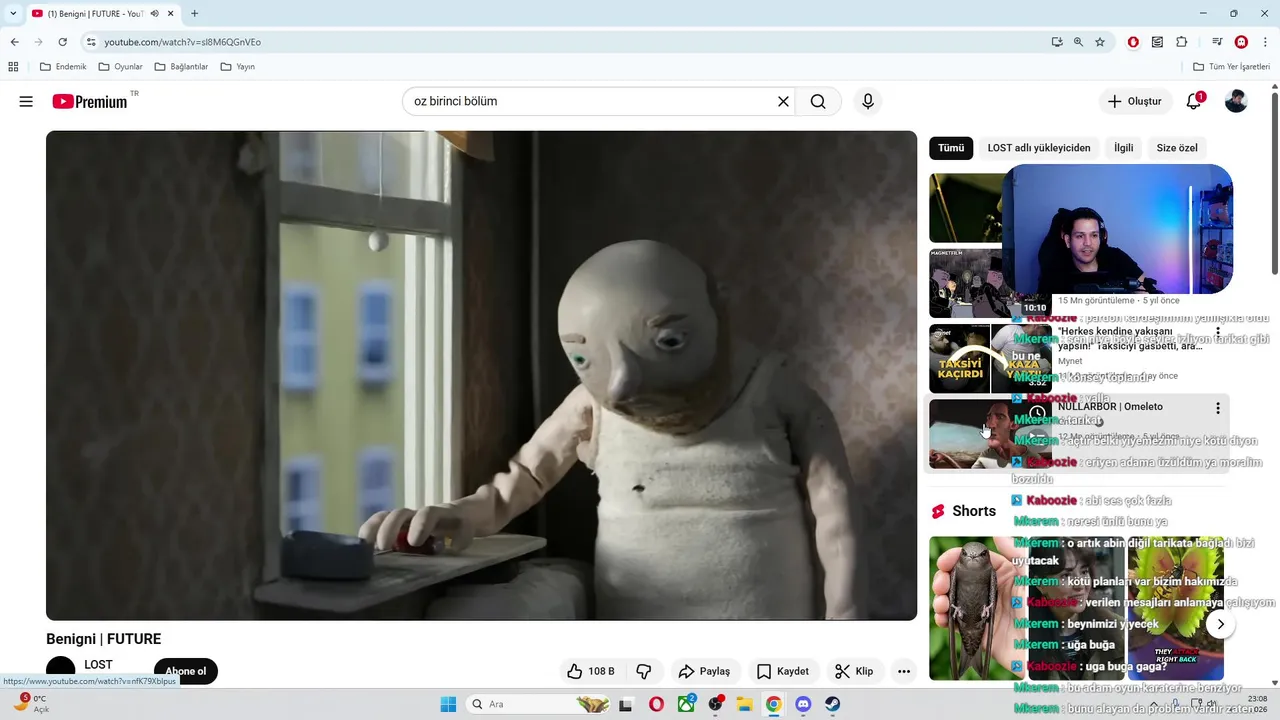Click the address bar URL

183,42
